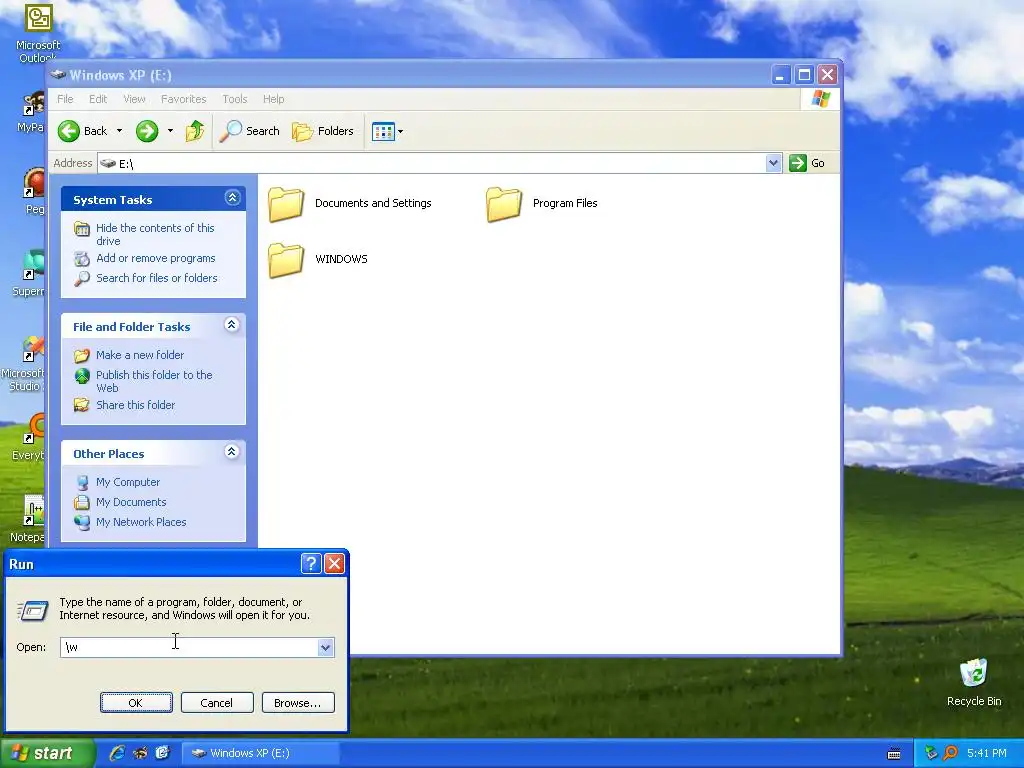Open Search in the Explorer toolbar
The width and height of the screenshot is (1024, 768).
[x=249, y=131]
